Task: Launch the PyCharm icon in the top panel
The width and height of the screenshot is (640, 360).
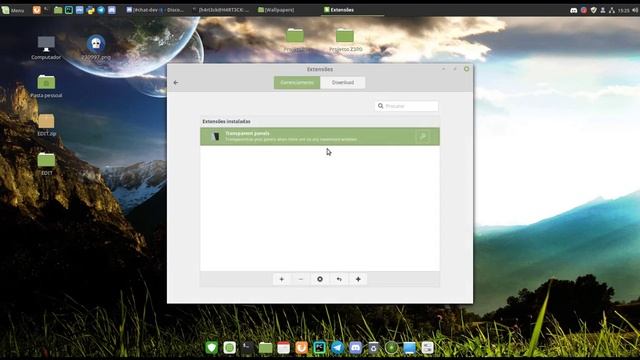Action: click(69, 10)
